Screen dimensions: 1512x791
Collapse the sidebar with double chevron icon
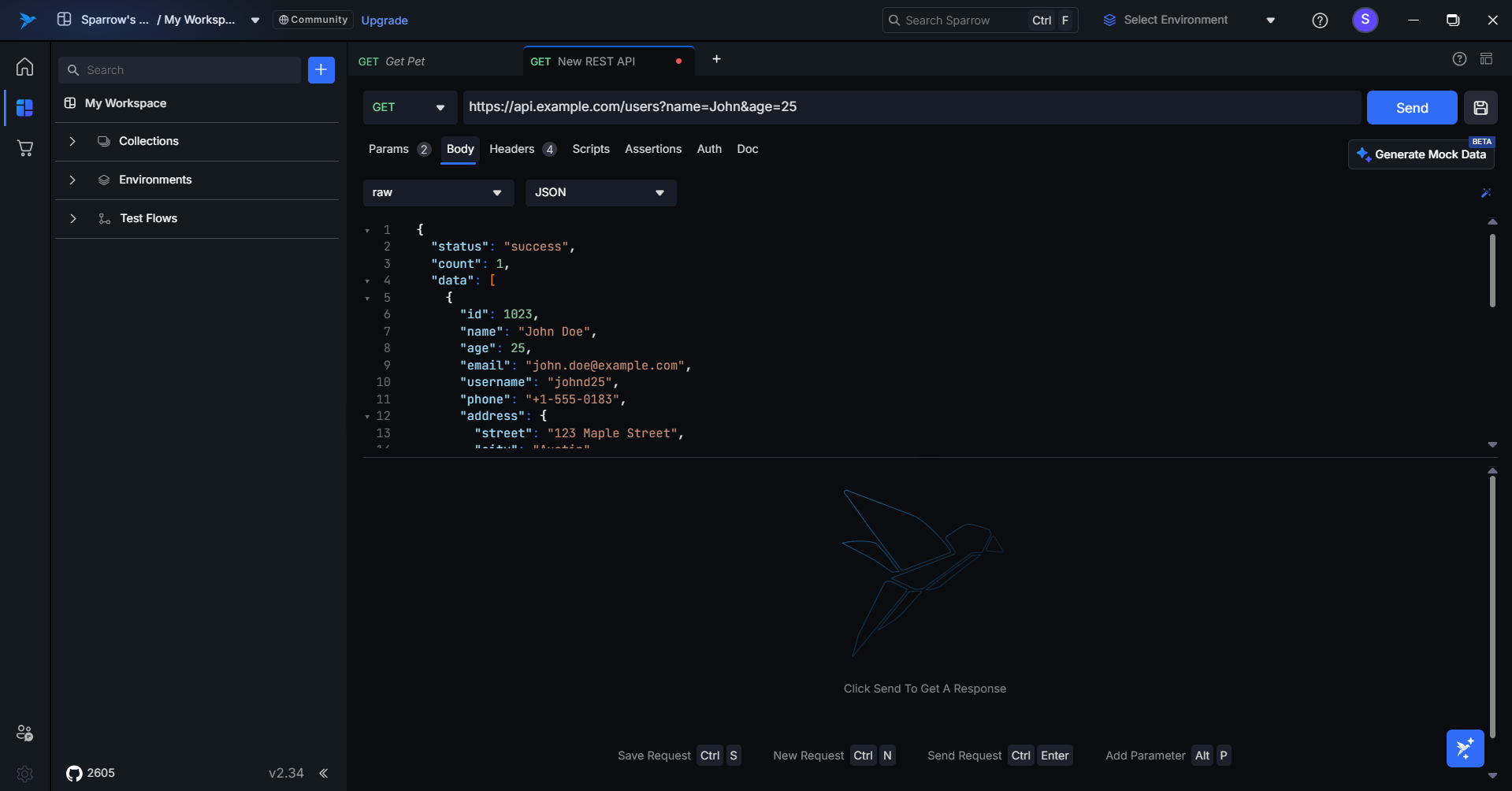click(x=323, y=773)
